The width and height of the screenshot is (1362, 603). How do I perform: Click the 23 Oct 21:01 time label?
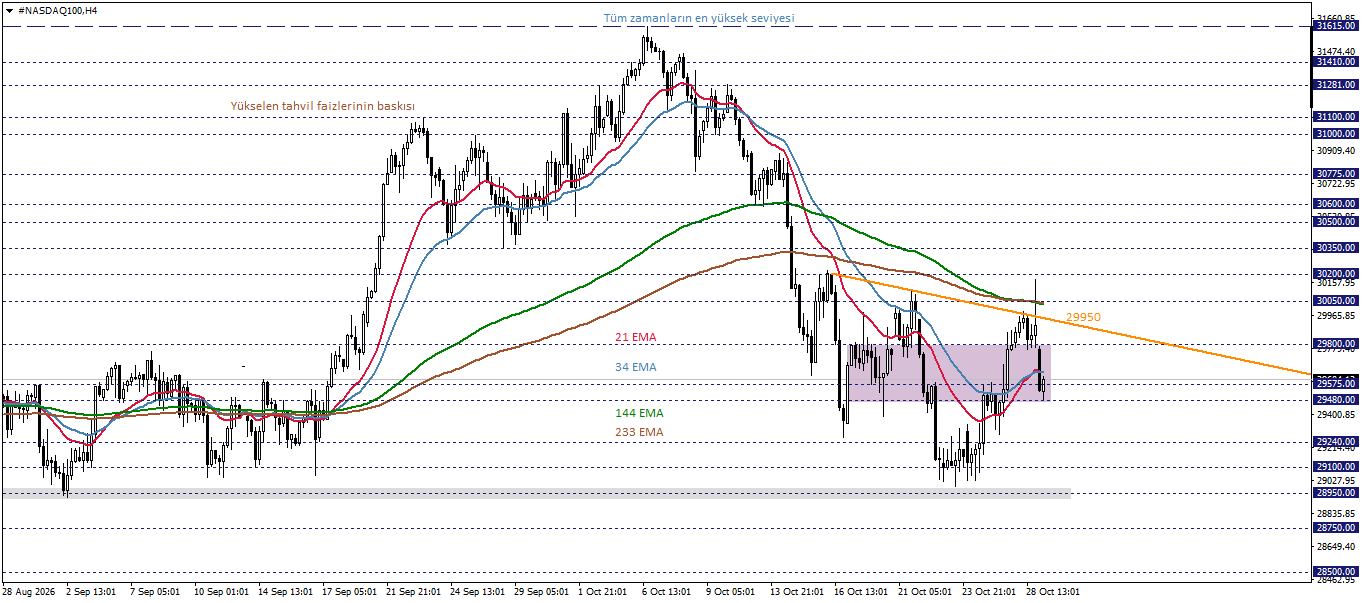(990, 591)
